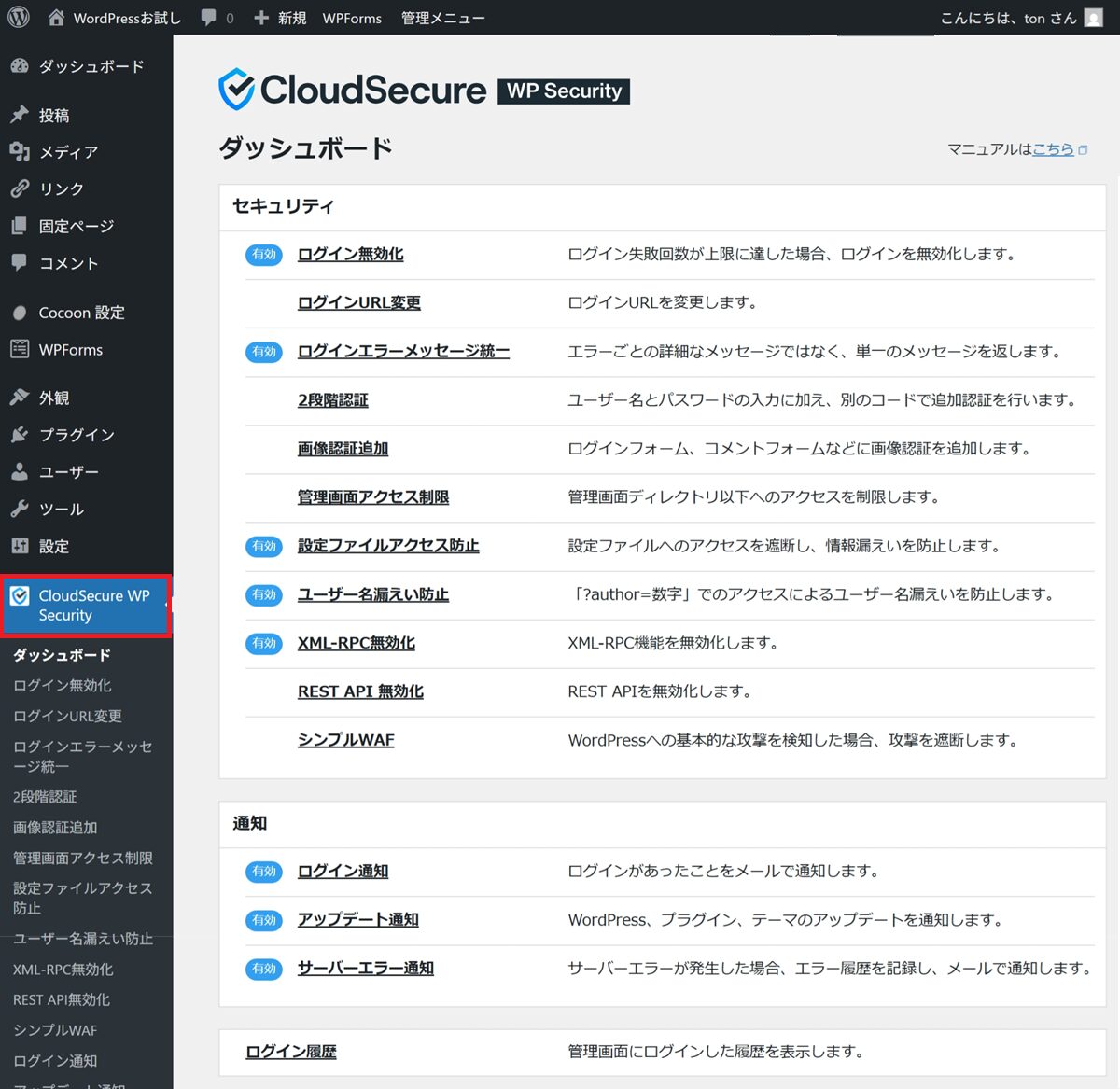
Task: Click the 有効 badge beside ログイン無効化
Action: (264, 255)
